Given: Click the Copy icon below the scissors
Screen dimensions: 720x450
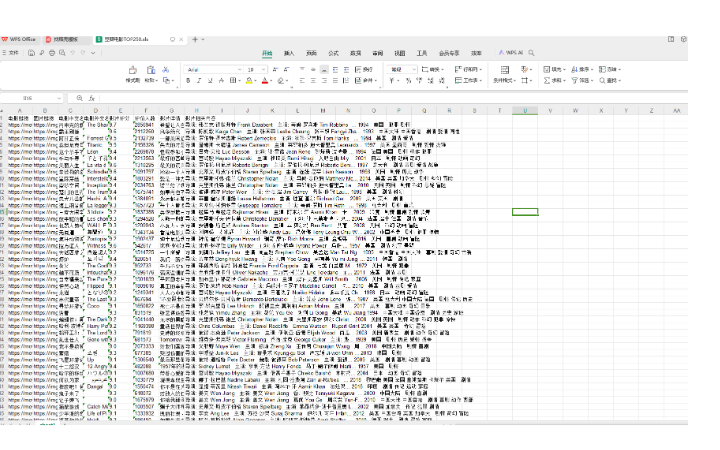Looking at the screenshot, I should (166, 80).
